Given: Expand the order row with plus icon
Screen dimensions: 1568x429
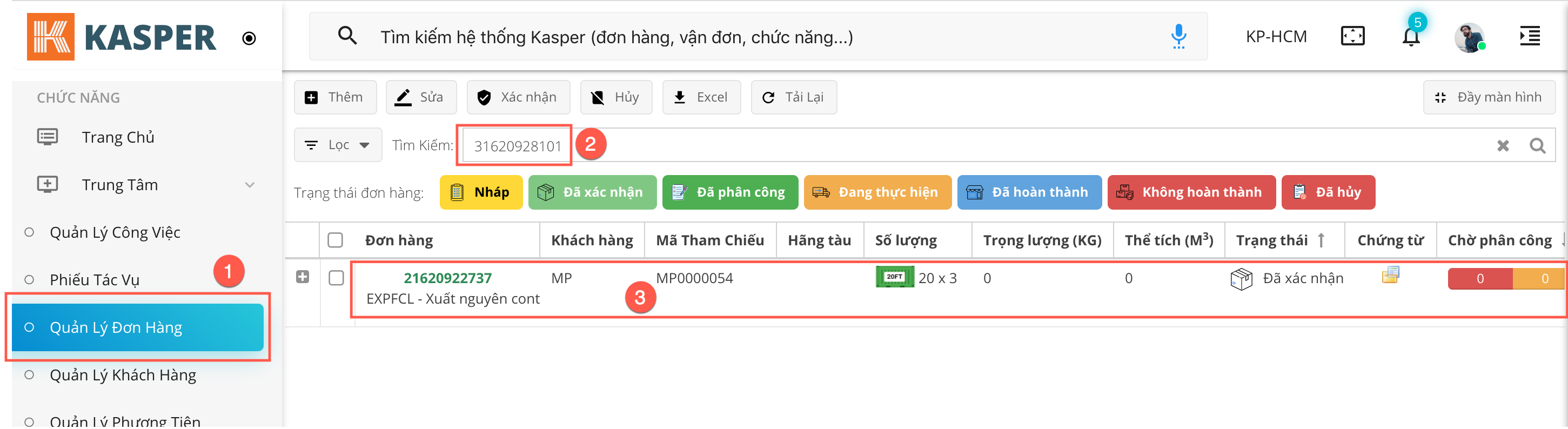Looking at the screenshot, I should tap(303, 278).
